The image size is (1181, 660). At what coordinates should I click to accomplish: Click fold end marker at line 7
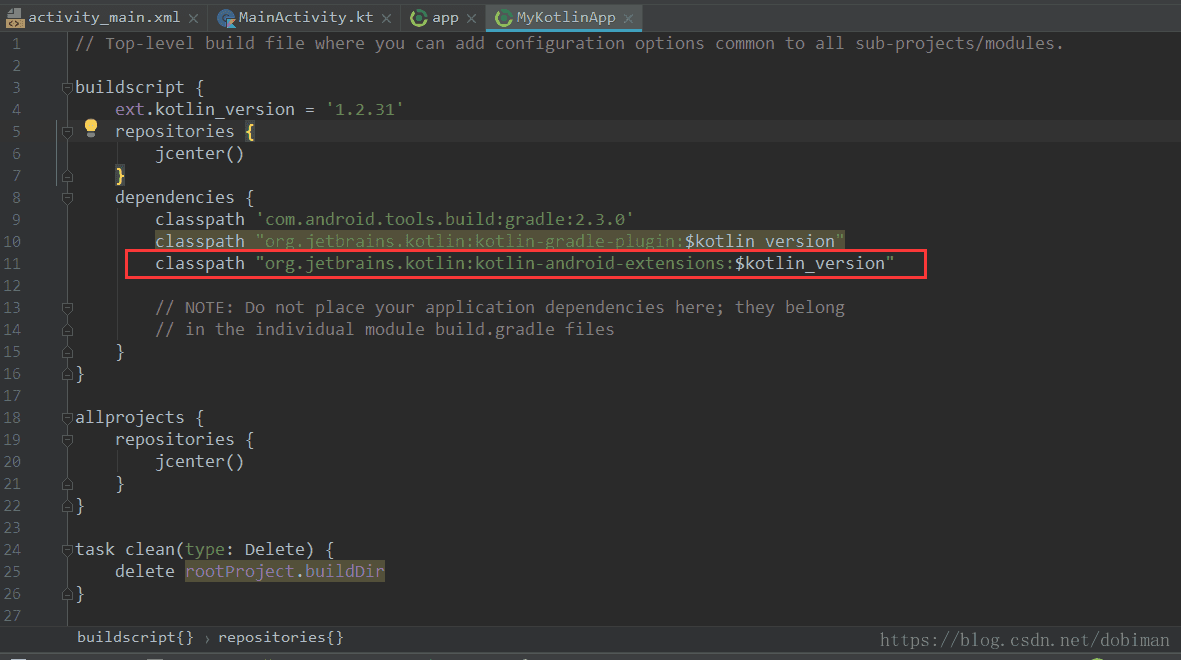coord(67,176)
